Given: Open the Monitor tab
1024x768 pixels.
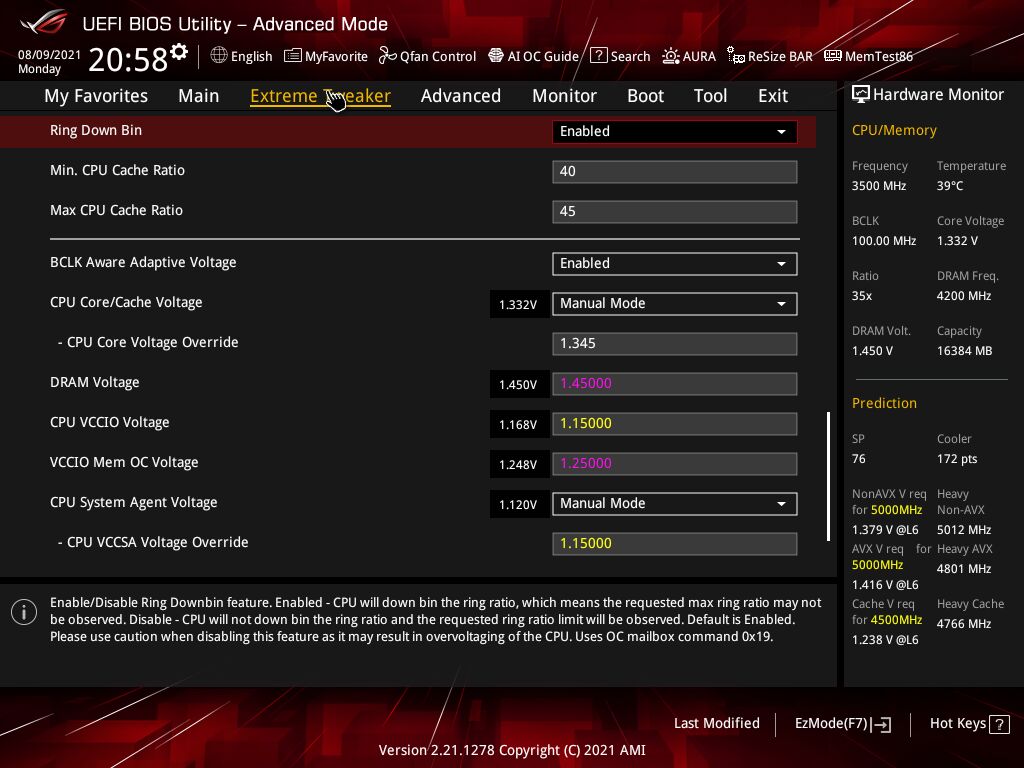Looking at the screenshot, I should click(564, 95).
